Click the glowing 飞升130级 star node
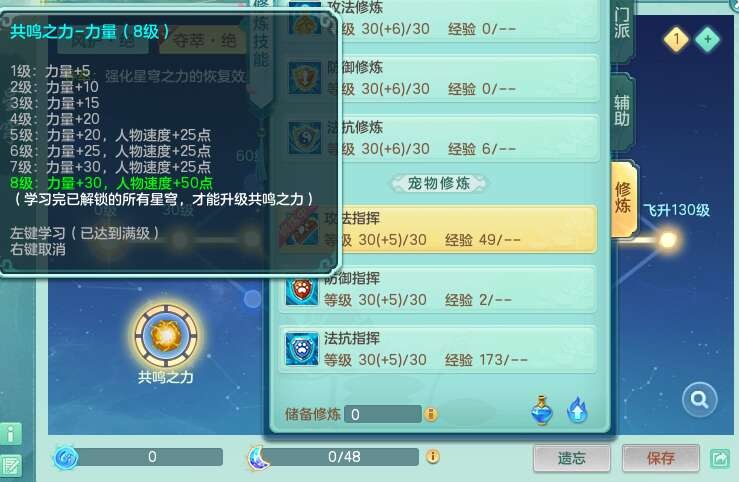 click(668, 240)
